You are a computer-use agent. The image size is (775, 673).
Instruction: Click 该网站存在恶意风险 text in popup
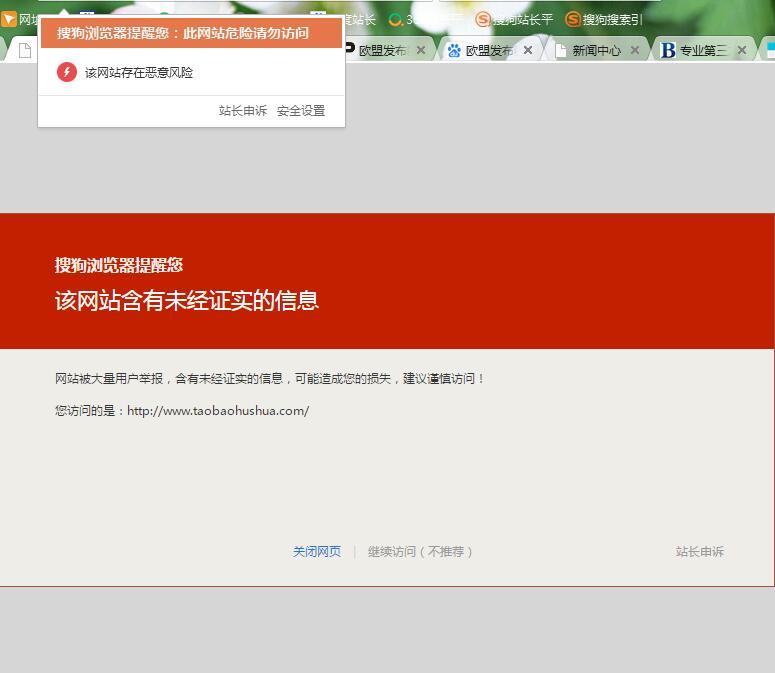tap(139, 73)
